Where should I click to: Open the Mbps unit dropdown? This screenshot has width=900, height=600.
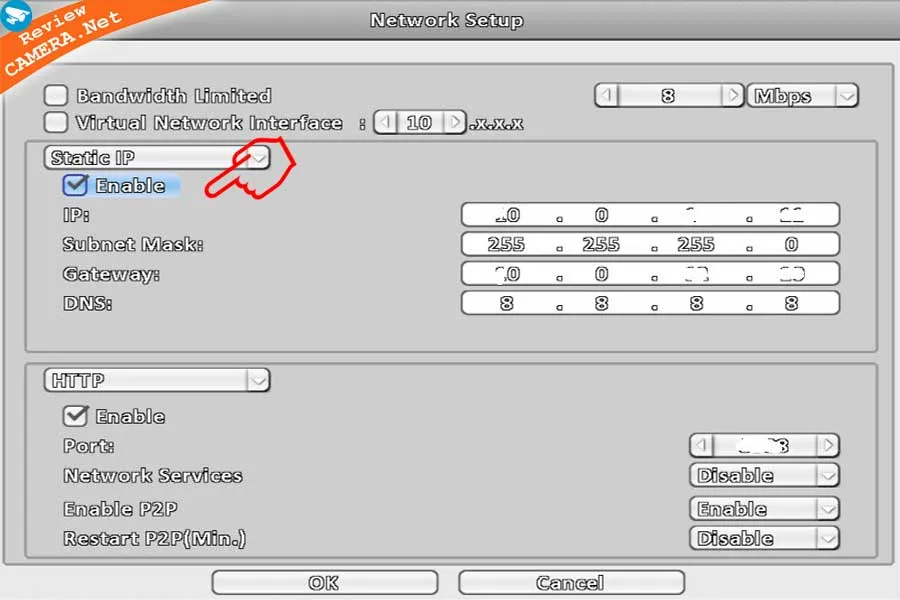(x=802, y=95)
